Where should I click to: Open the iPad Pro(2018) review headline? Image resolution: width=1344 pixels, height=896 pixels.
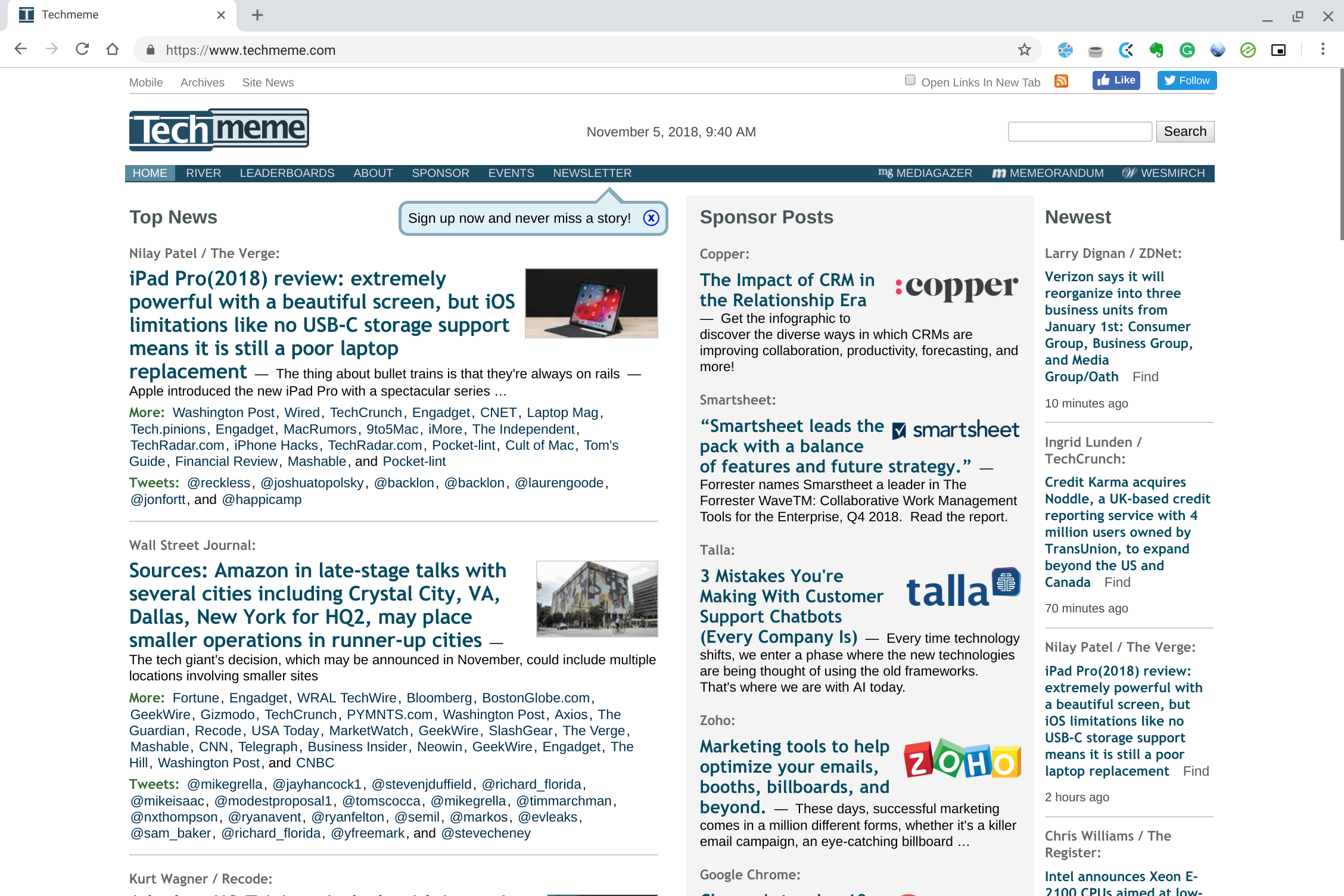(322, 325)
